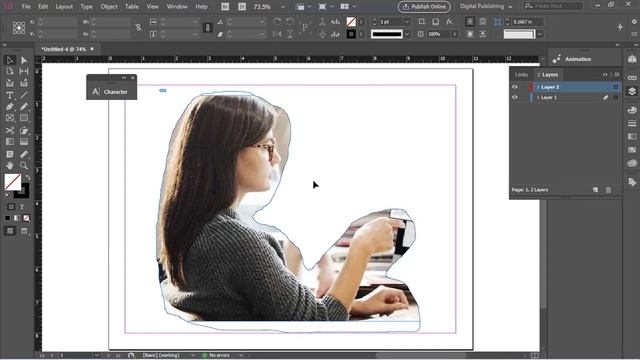Toggle formatting affects text

coord(22,207)
